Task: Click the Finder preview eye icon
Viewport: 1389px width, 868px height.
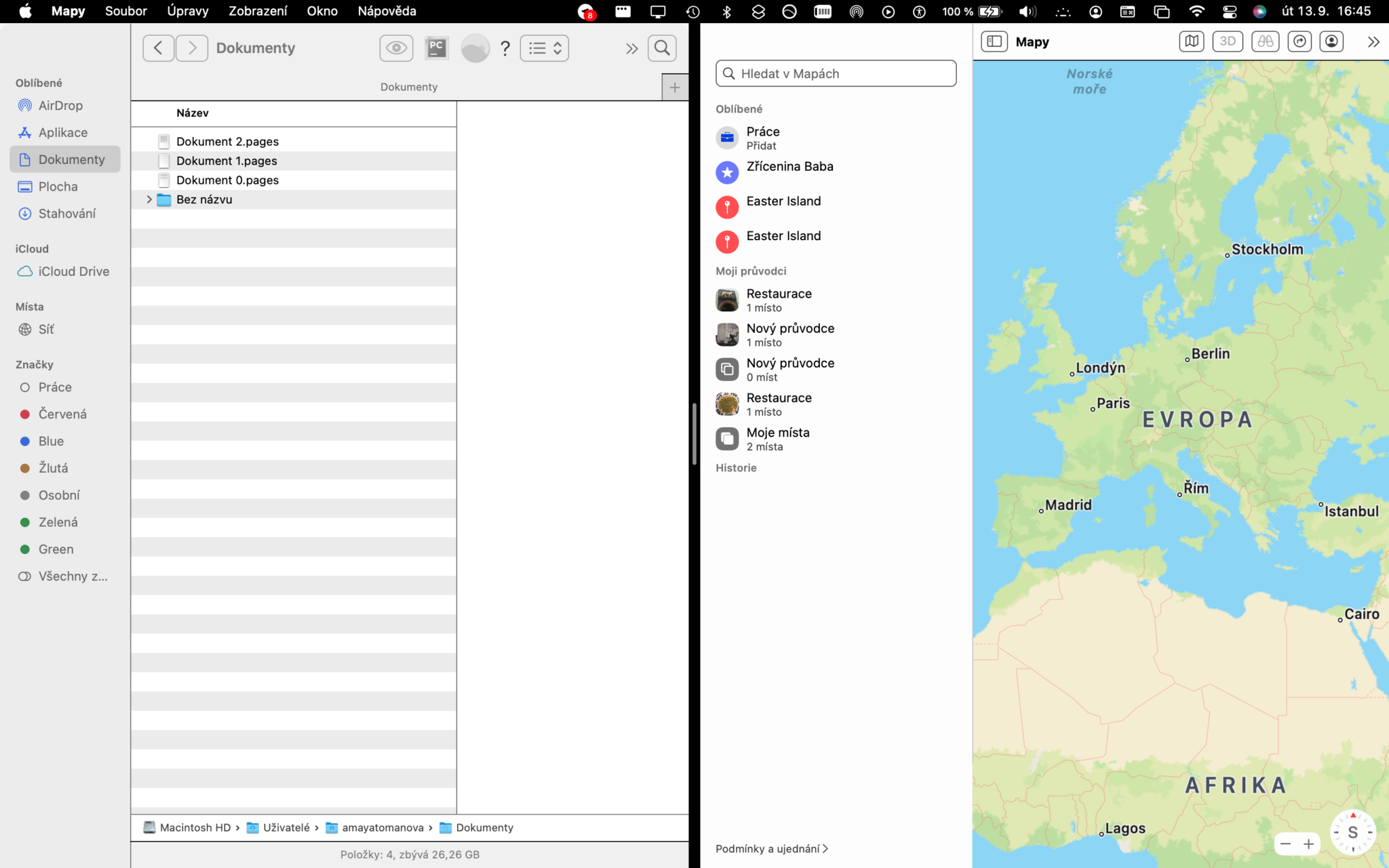Action: coord(396,48)
